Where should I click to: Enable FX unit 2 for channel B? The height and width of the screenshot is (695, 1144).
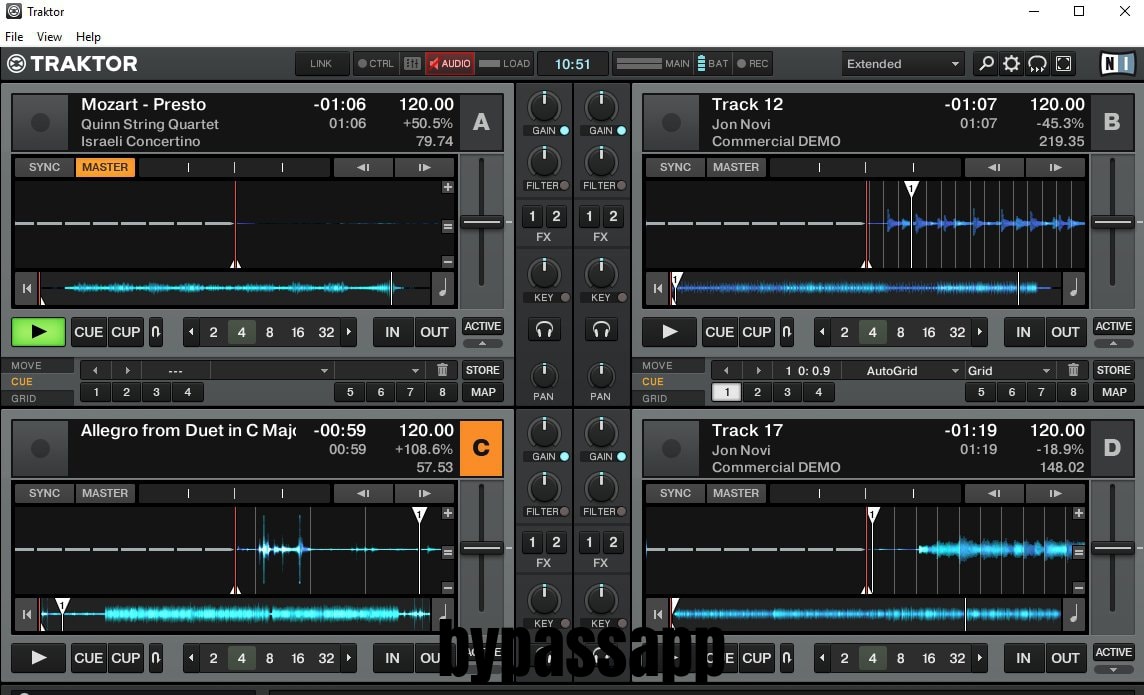click(x=613, y=216)
